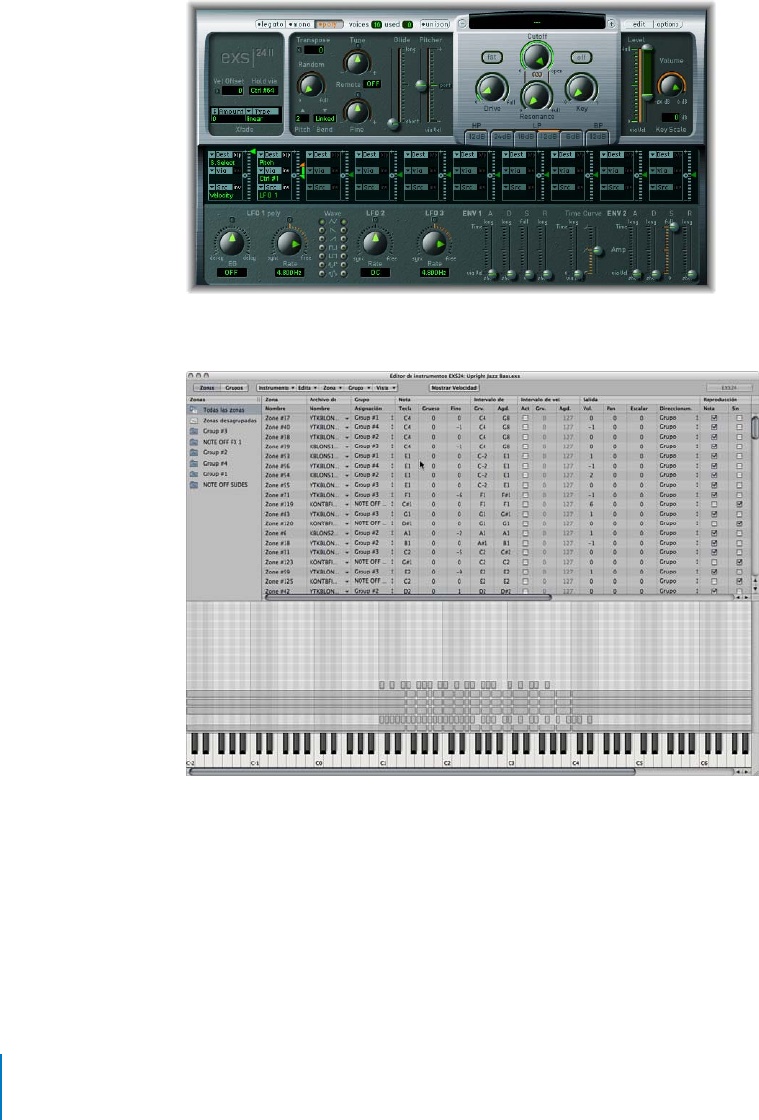The image size is (759, 1120).
Task: Select the BP 12dB filter slope
Action: click(597, 136)
